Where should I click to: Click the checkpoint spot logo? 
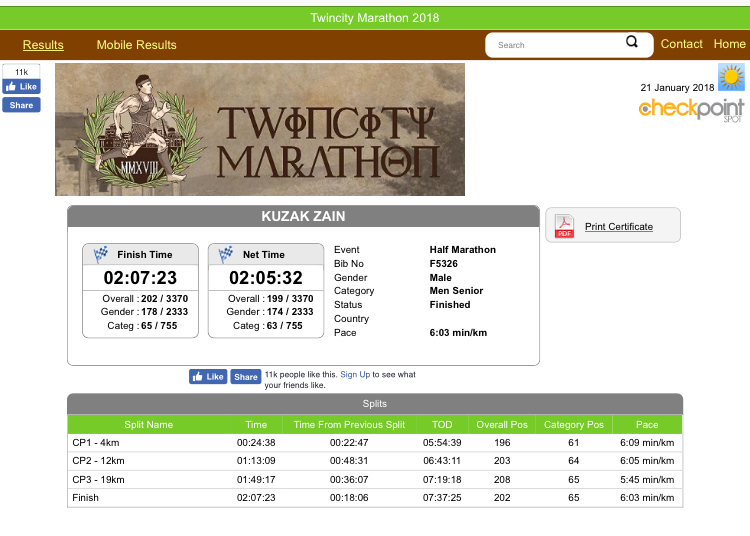[691, 110]
